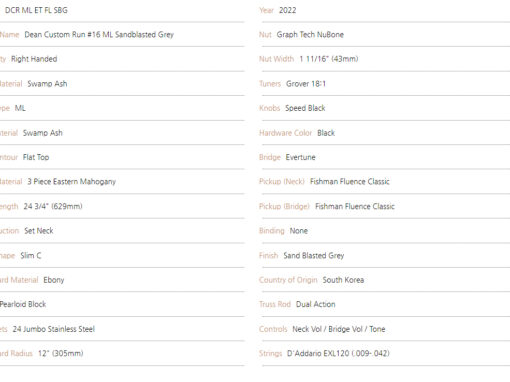
Task: Click the Dual Action truss rod value
Action: coord(315,304)
